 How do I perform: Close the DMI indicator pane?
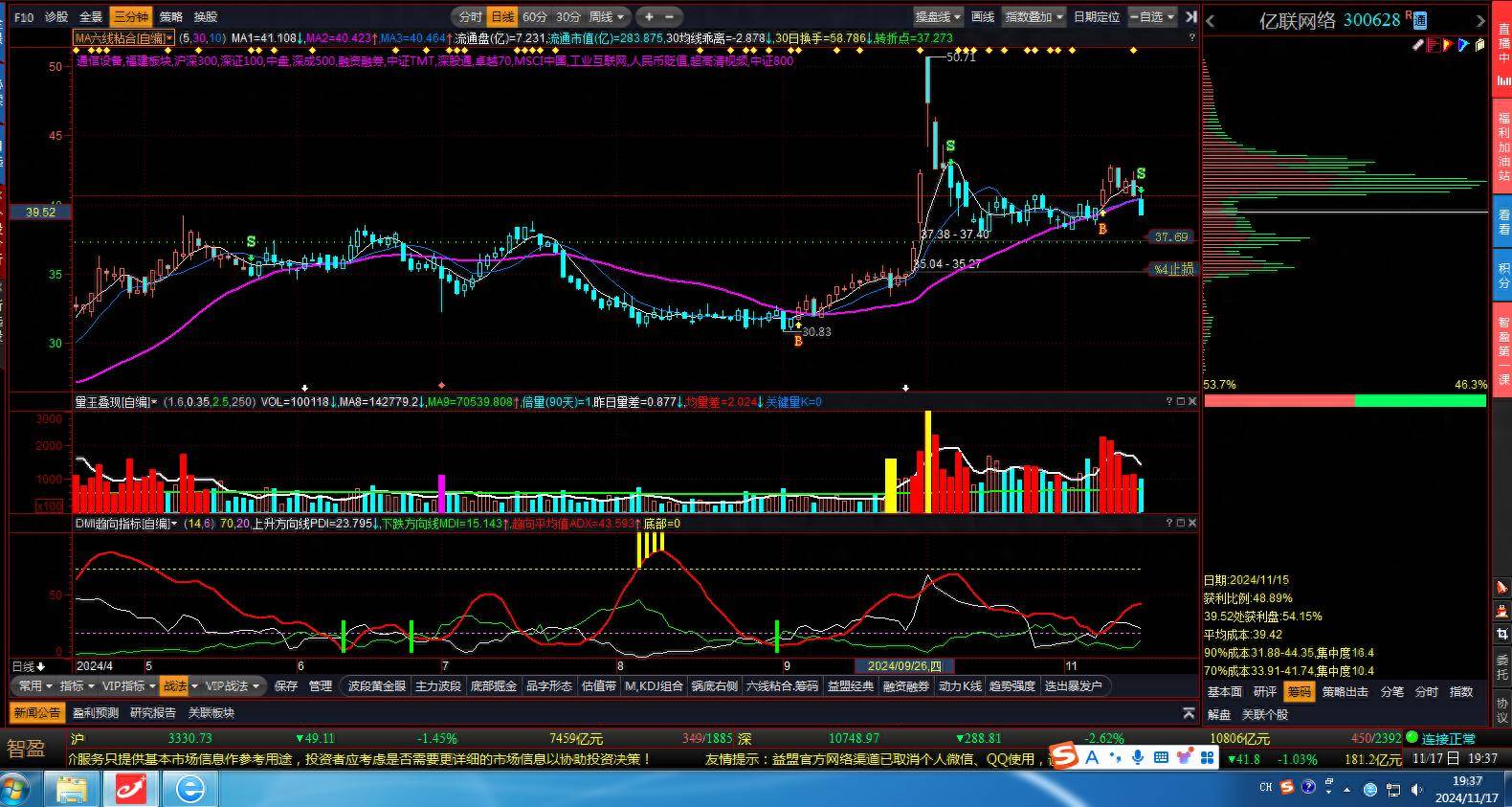pos(1192,523)
